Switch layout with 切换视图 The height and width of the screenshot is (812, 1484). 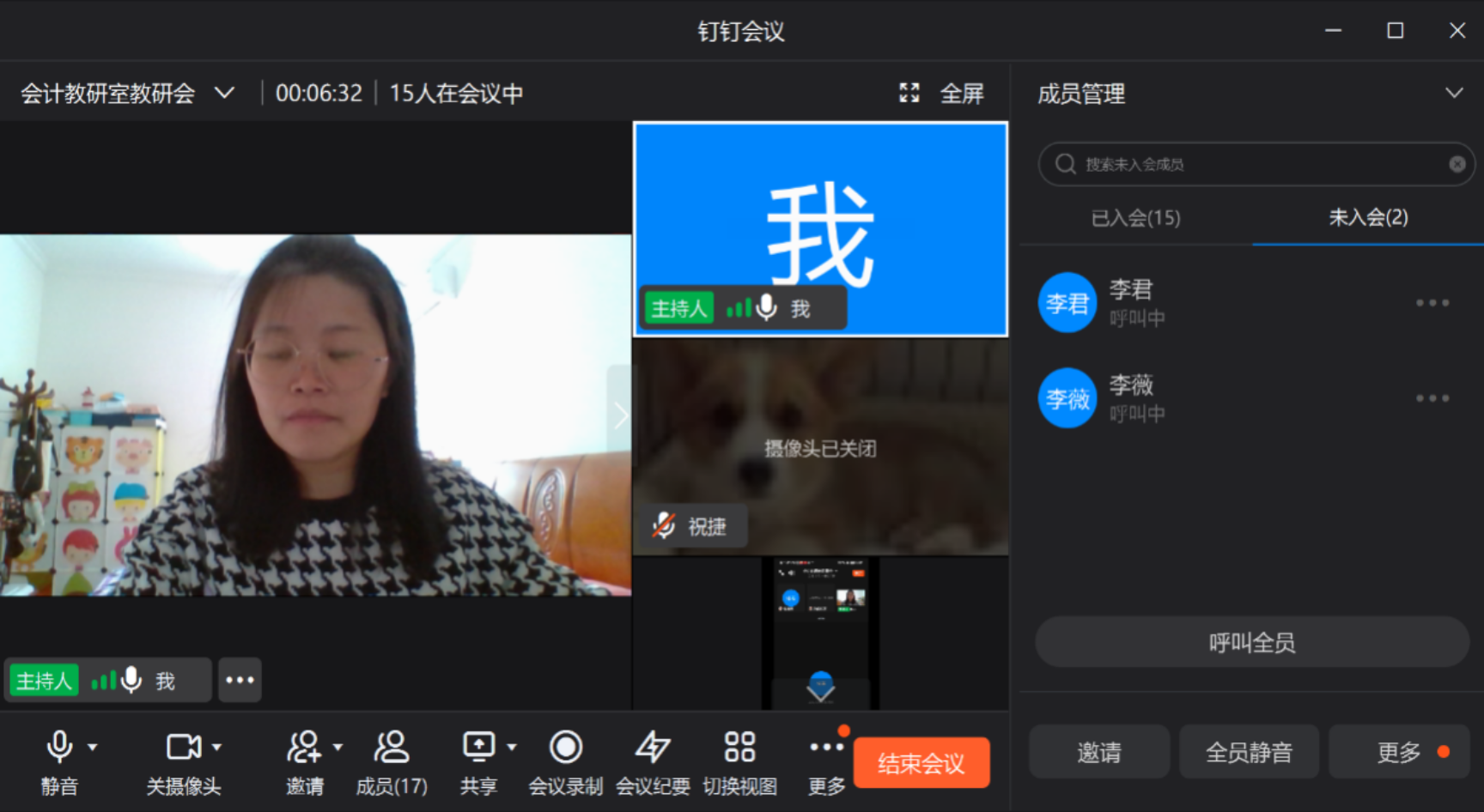click(739, 762)
